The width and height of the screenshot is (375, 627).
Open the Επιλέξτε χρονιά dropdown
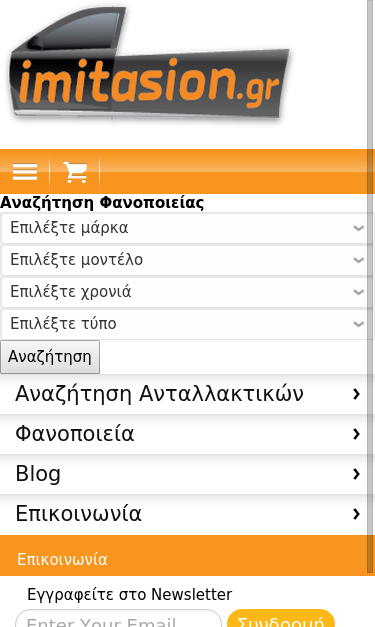[x=186, y=292]
